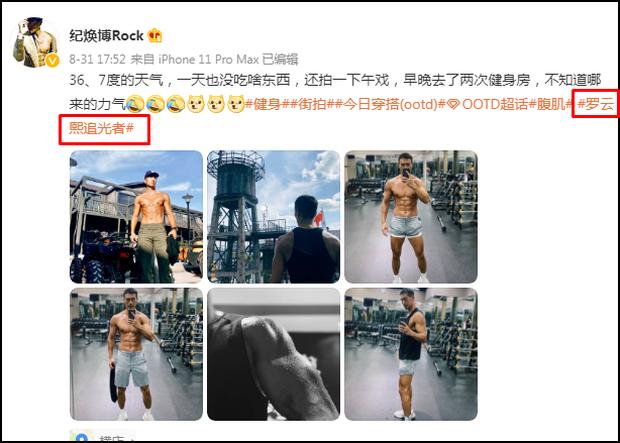Click the crown membership icon beside username
Viewport: 620px width, 443px height.
point(155,36)
